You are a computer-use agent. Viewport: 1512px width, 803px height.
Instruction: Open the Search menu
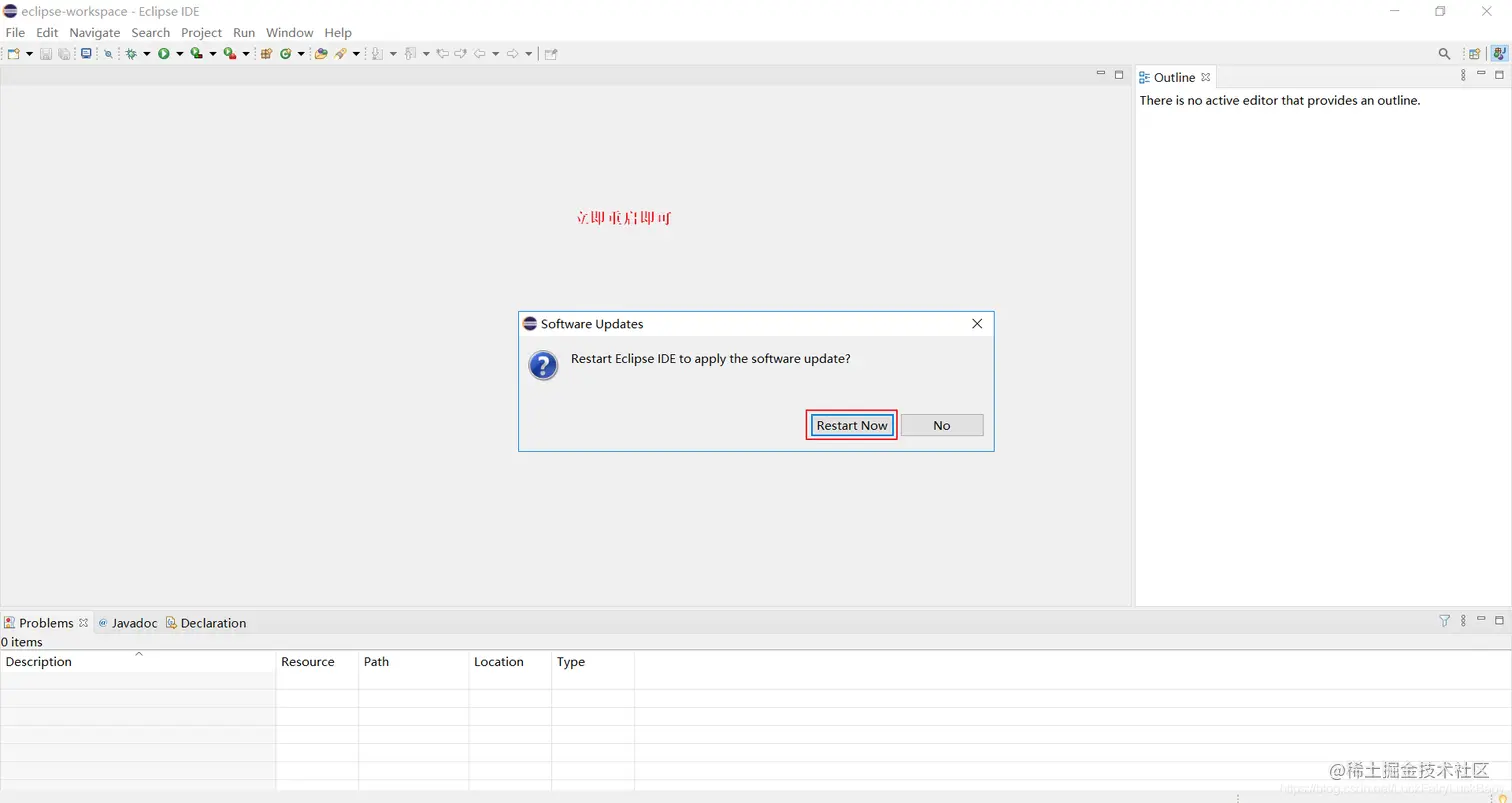coord(151,32)
